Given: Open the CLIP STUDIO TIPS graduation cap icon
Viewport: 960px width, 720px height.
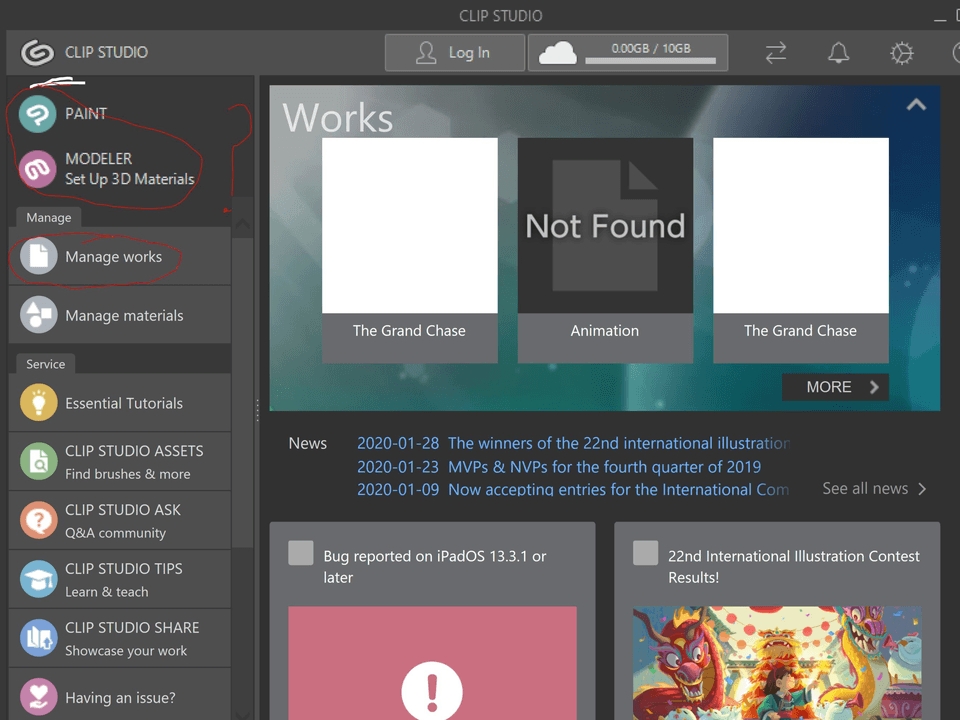Looking at the screenshot, I should point(39,579).
